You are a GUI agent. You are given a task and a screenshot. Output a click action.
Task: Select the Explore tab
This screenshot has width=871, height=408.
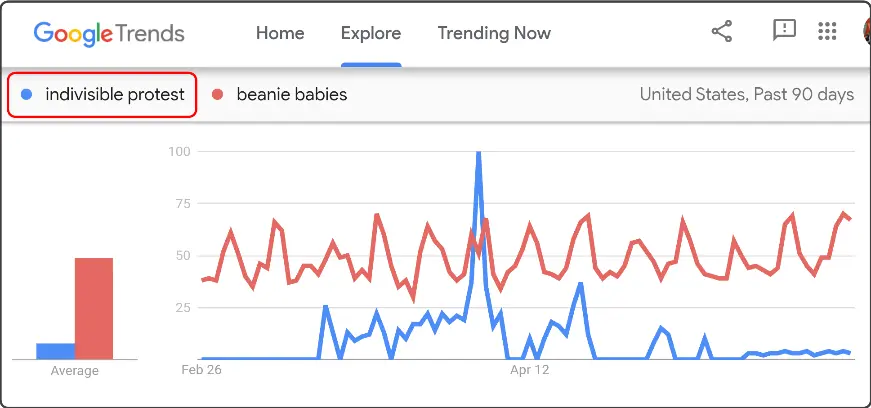pos(371,33)
